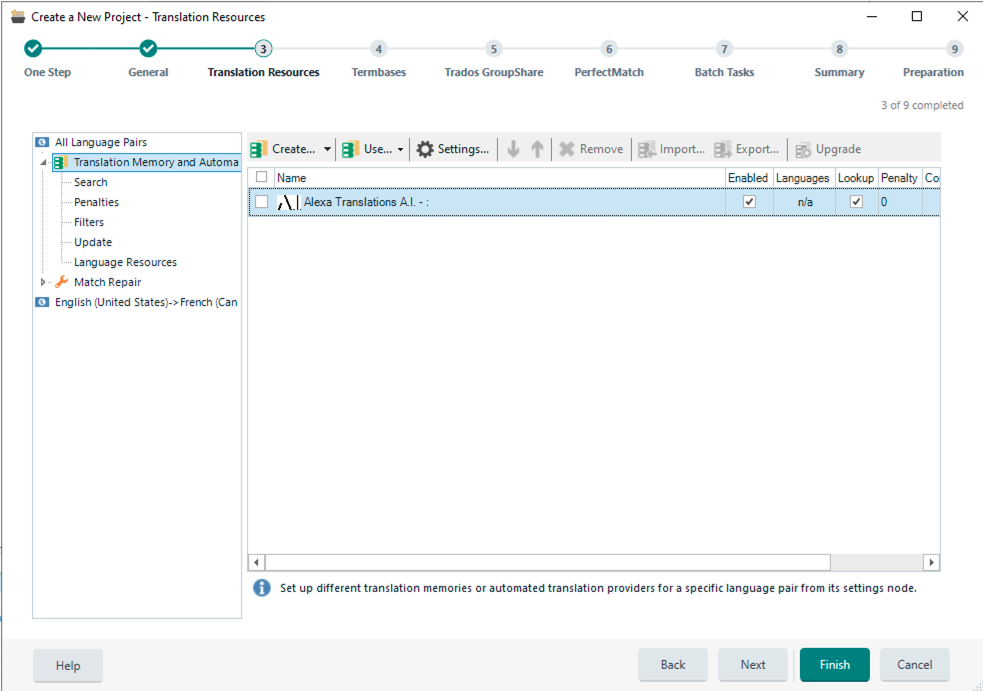Select step 8 circle for Summary
983x691 pixels.
pyautogui.click(x=839, y=49)
